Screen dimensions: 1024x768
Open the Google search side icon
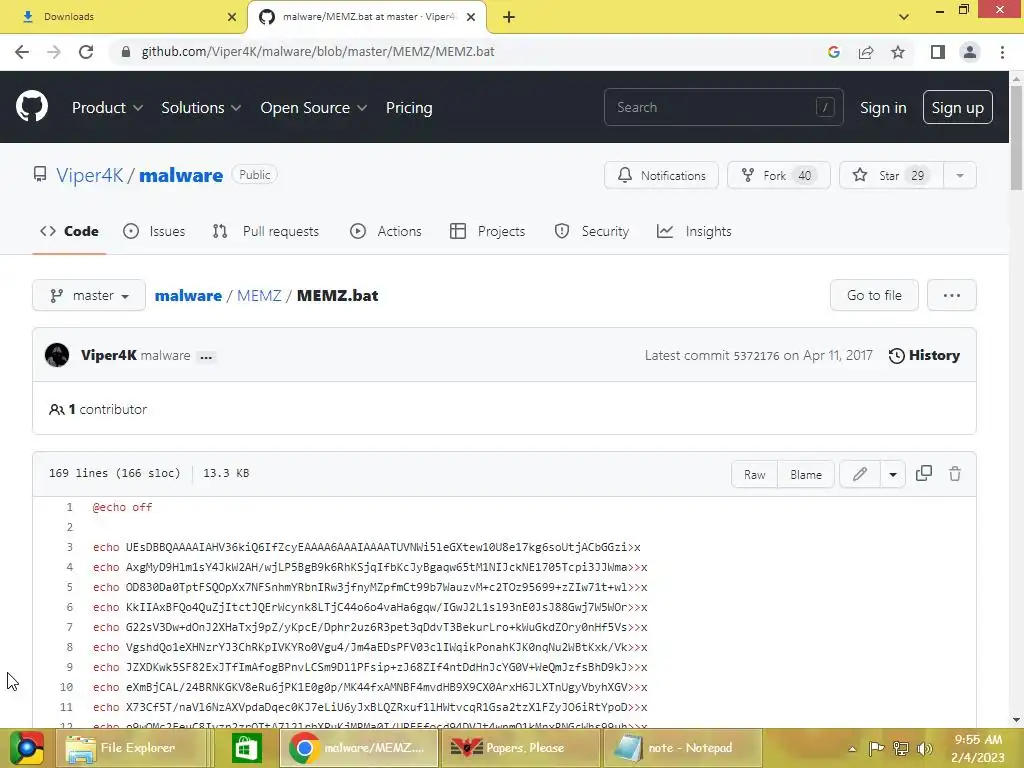tap(833, 52)
